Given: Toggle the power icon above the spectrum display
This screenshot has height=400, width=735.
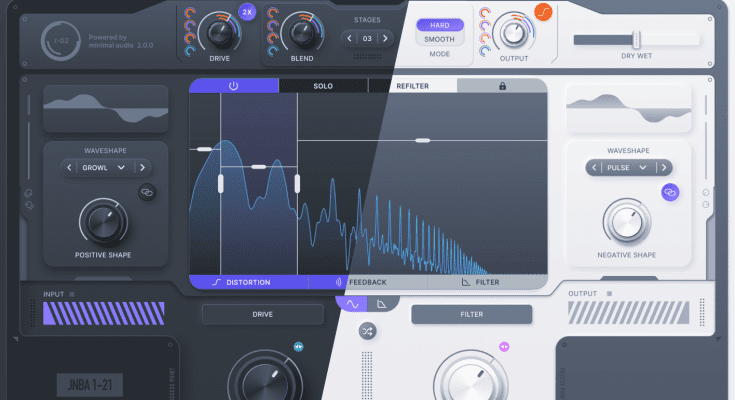Looking at the screenshot, I should (233, 86).
